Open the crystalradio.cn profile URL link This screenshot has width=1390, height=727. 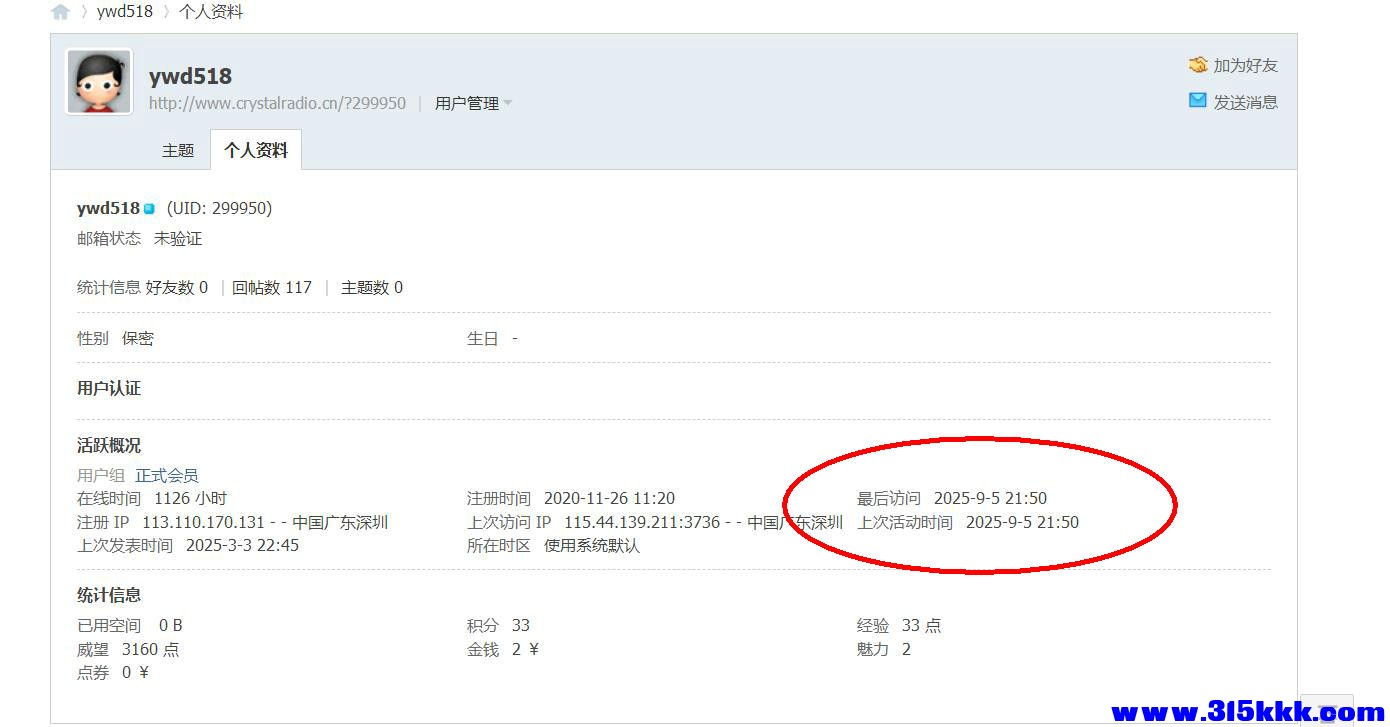[277, 103]
